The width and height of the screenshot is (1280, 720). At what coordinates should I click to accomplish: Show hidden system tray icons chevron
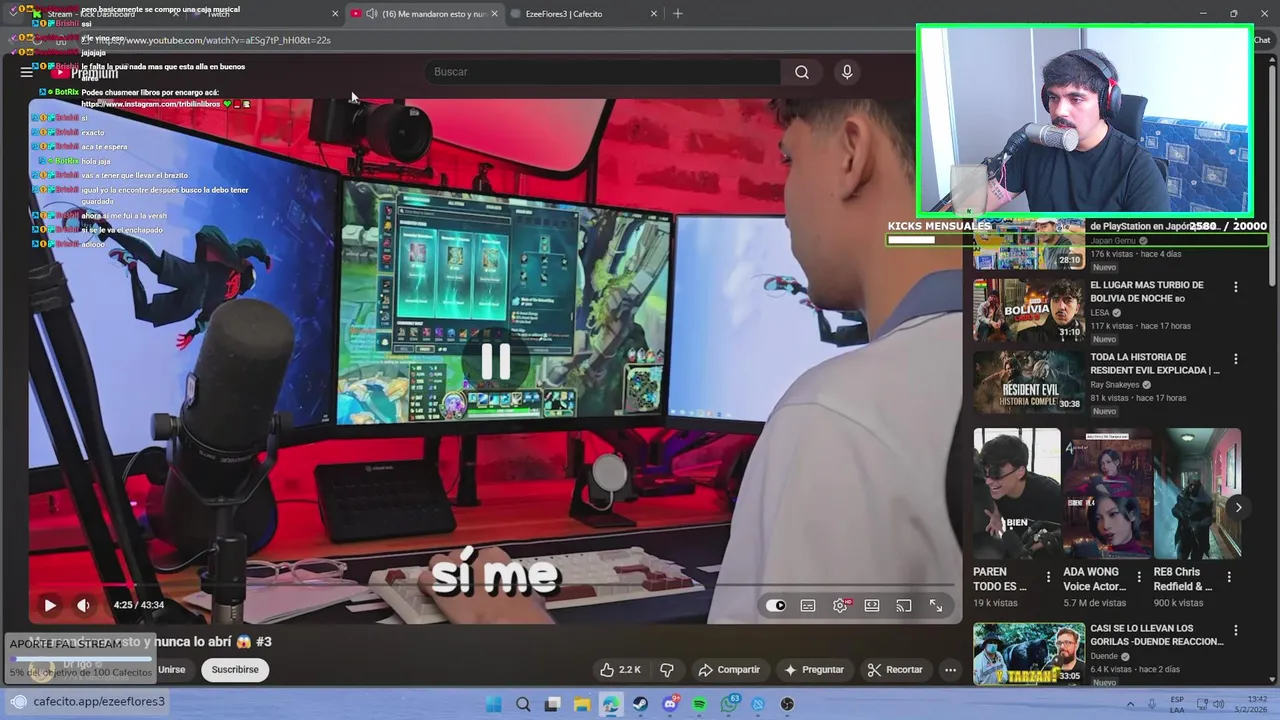[1130, 704]
